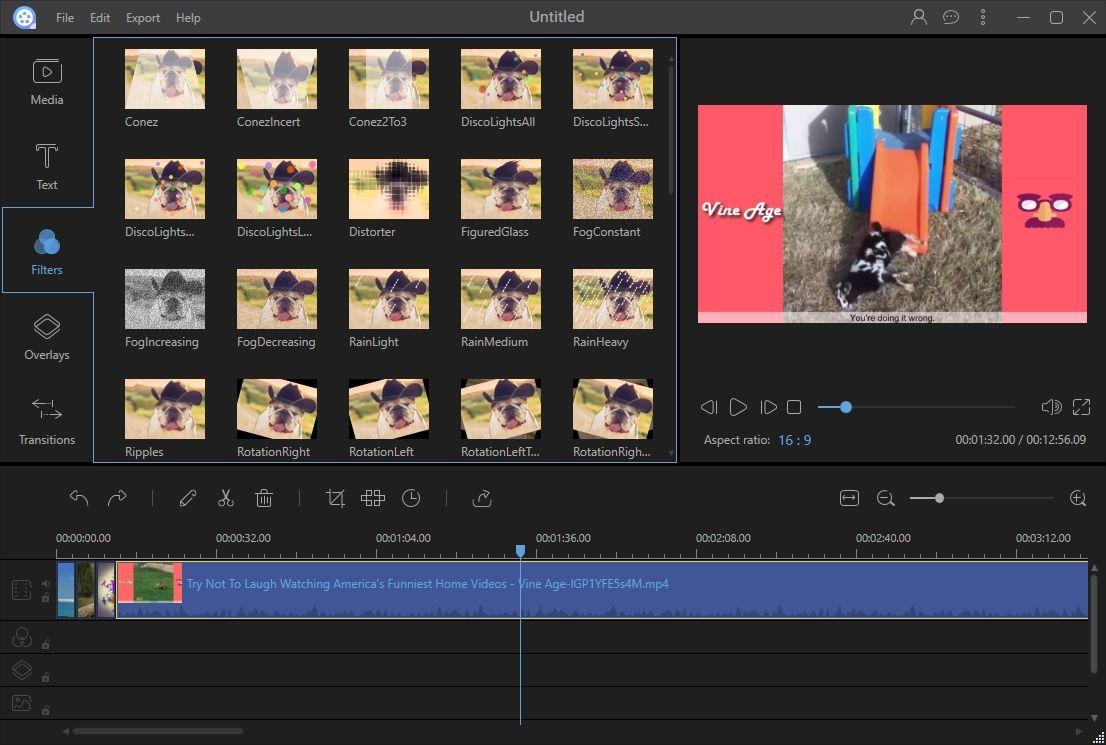The image size is (1106, 745).
Task: Redo the last undone action
Action: coord(117,498)
